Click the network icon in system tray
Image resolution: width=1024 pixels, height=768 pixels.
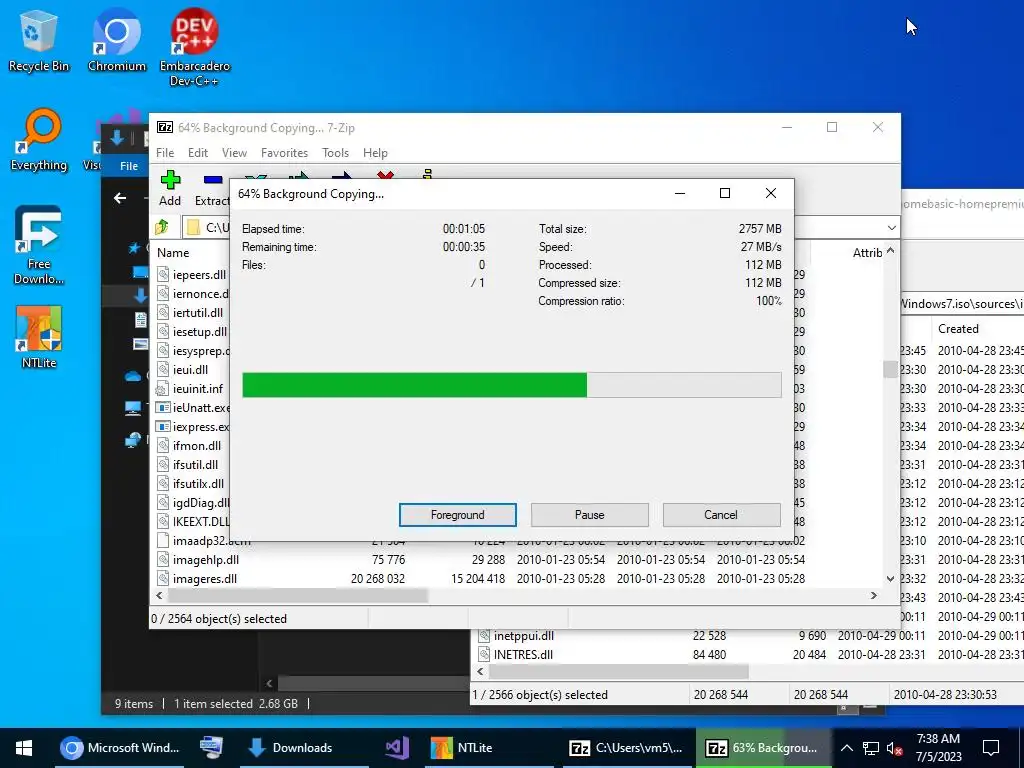tap(871, 748)
